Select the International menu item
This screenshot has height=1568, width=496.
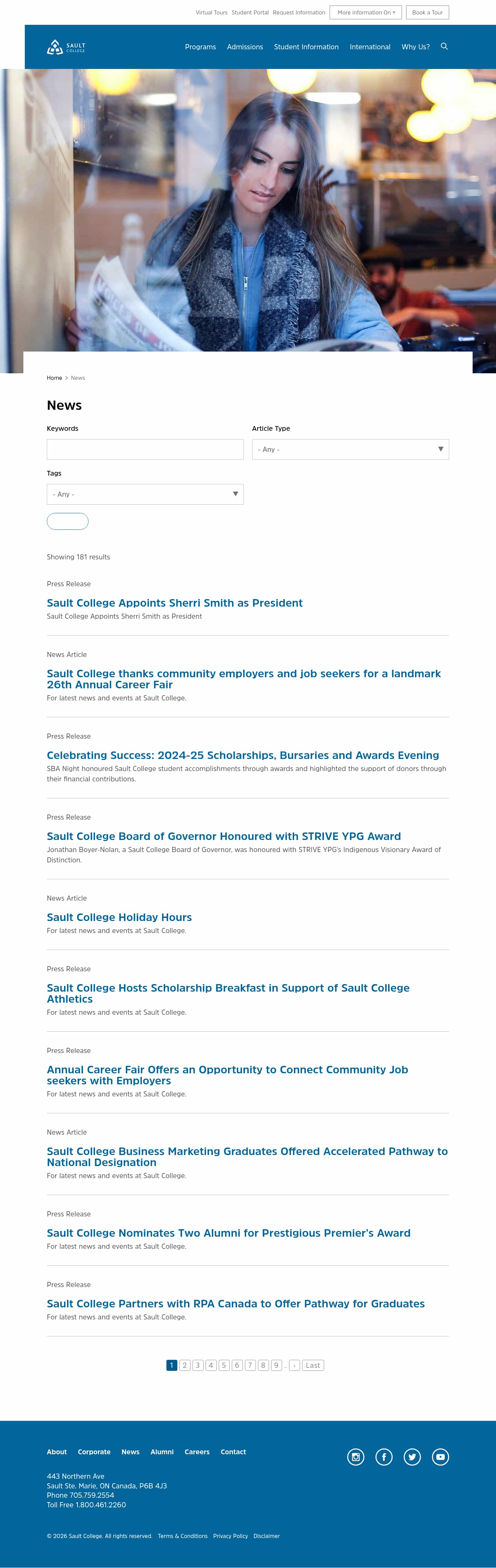click(370, 47)
